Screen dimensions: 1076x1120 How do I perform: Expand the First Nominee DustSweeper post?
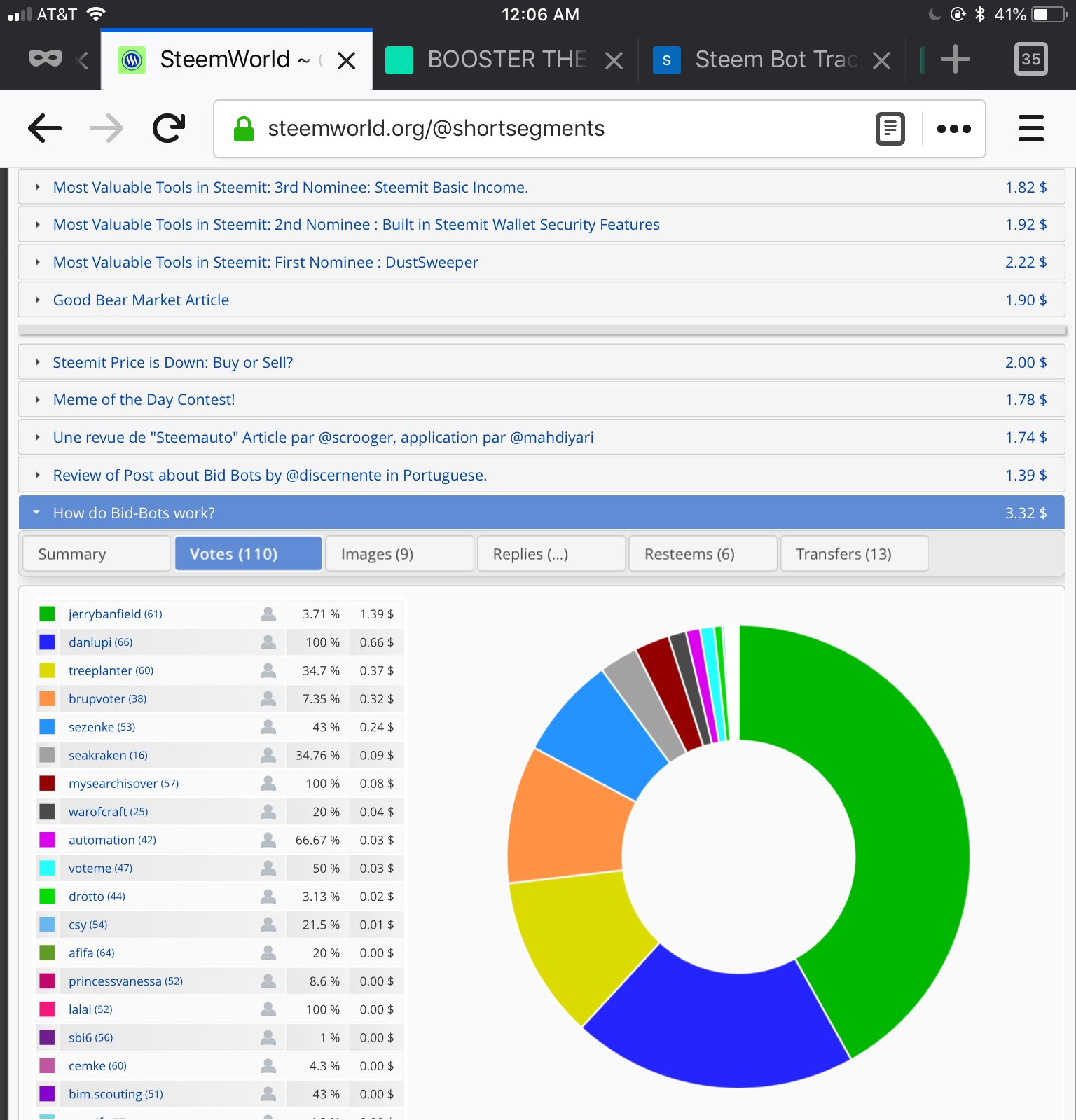(542, 263)
